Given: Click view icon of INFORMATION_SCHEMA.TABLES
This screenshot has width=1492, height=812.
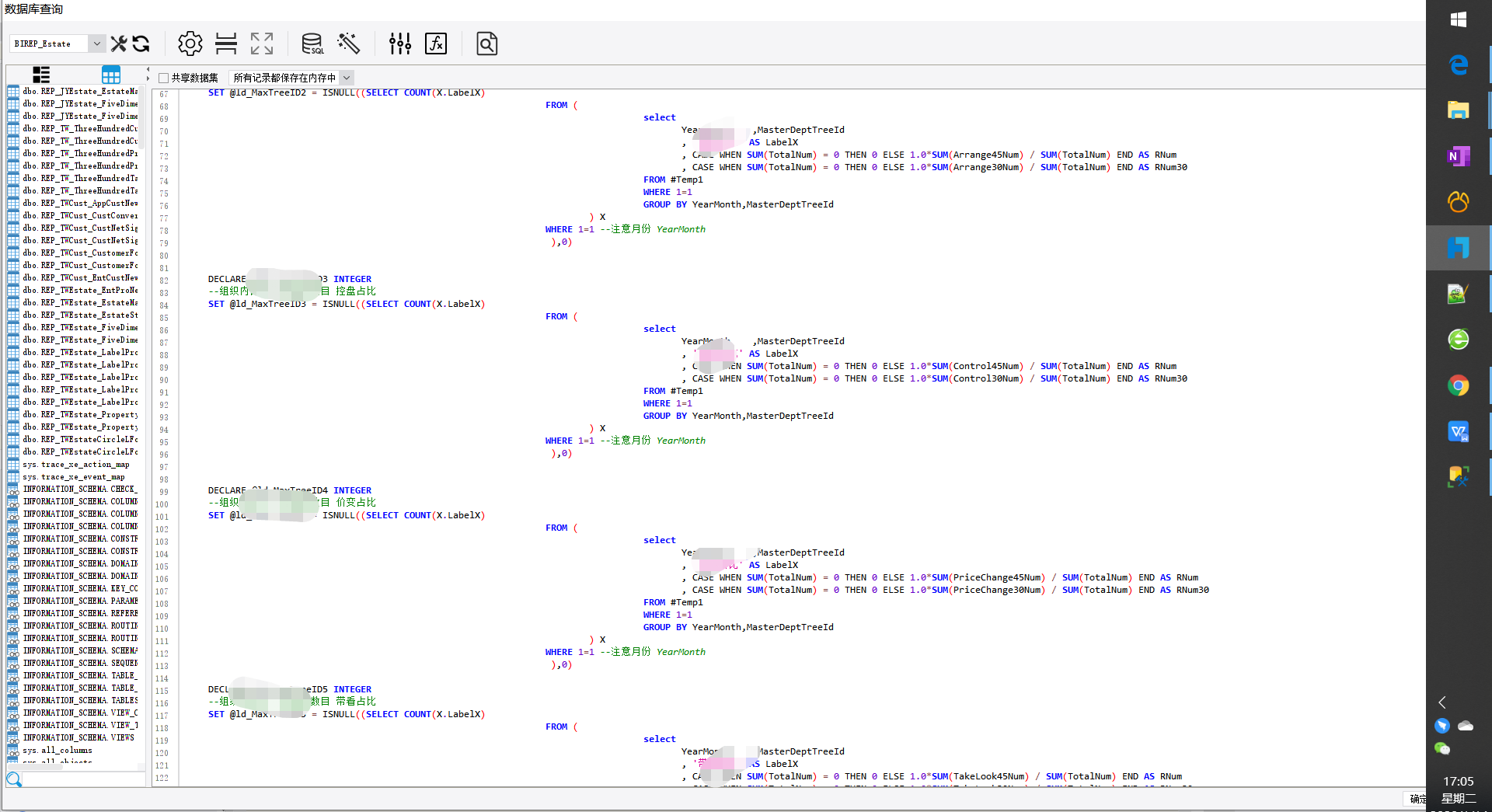Looking at the screenshot, I should point(13,701).
